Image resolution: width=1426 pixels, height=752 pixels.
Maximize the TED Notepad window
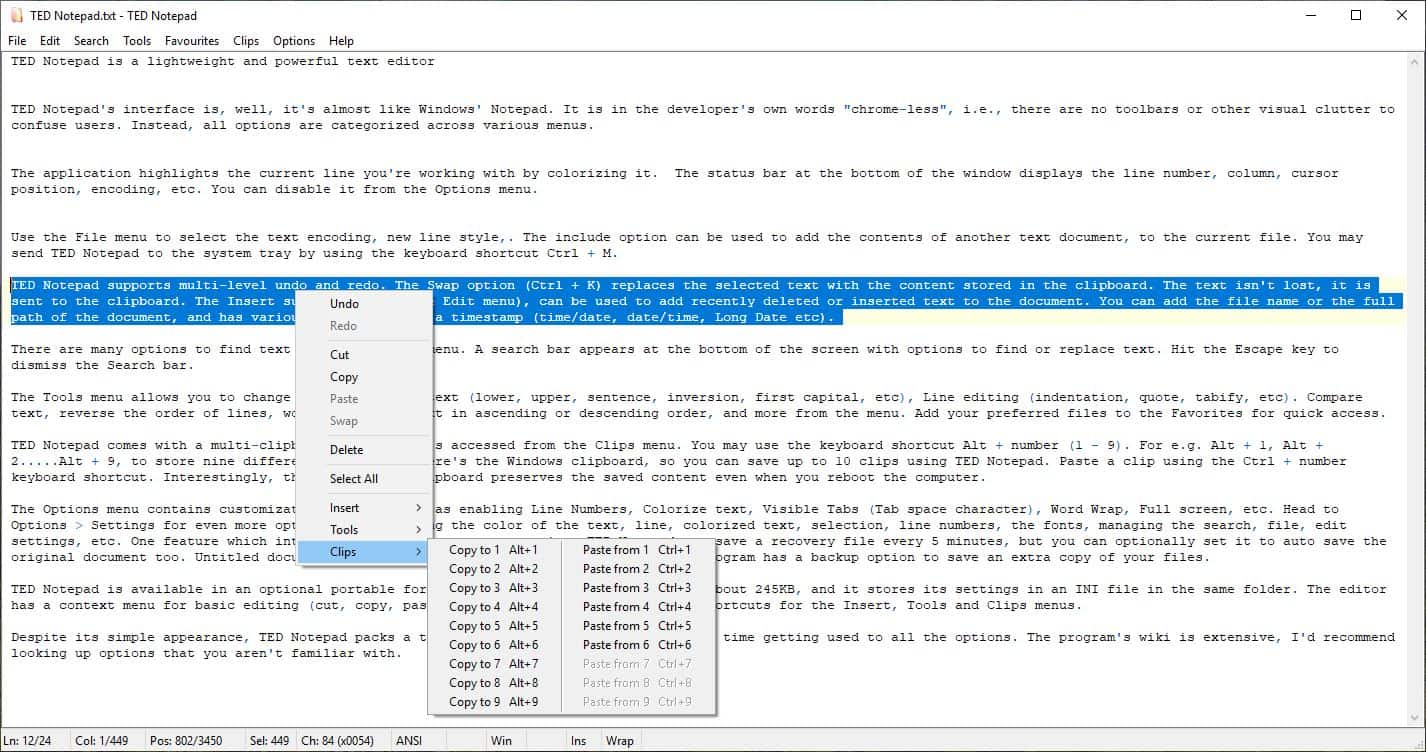(x=1356, y=15)
